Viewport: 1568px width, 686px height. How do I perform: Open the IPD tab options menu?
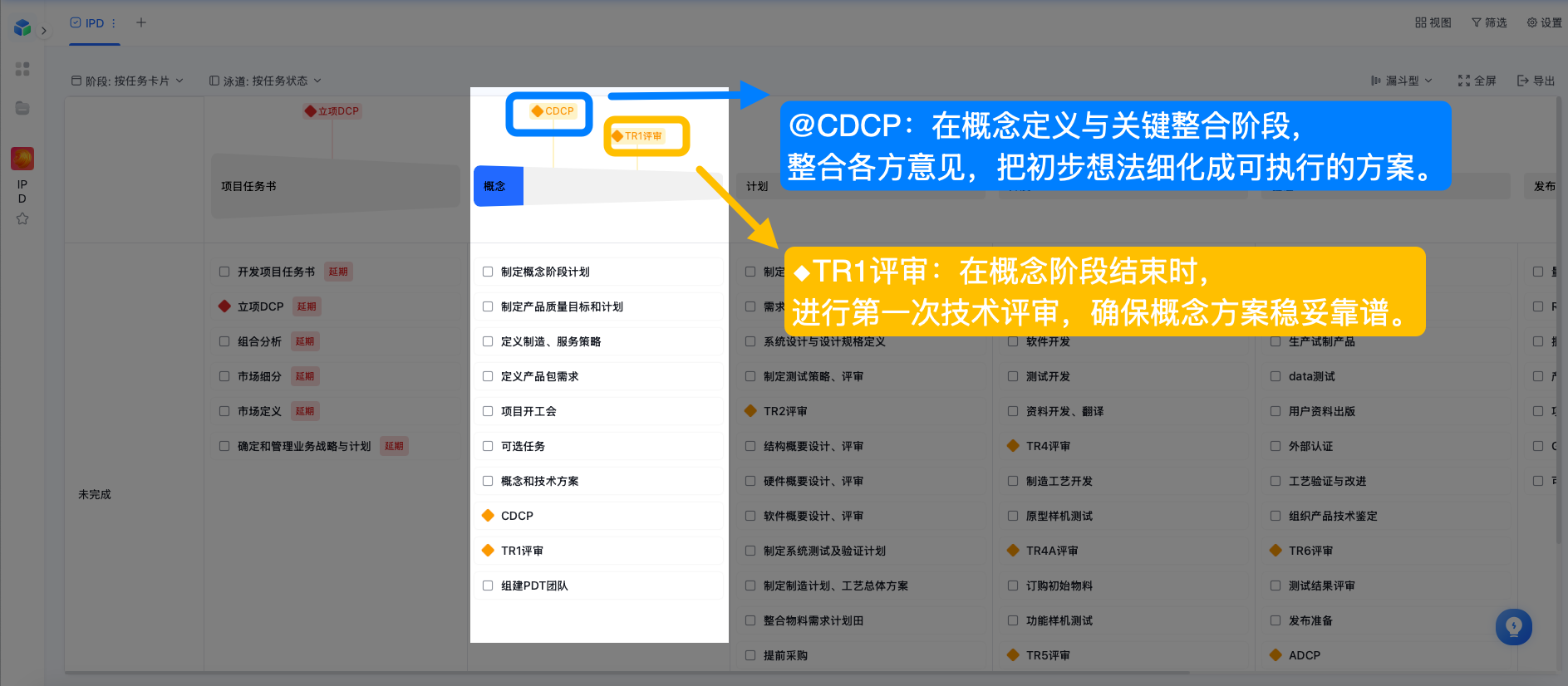point(114,23)
